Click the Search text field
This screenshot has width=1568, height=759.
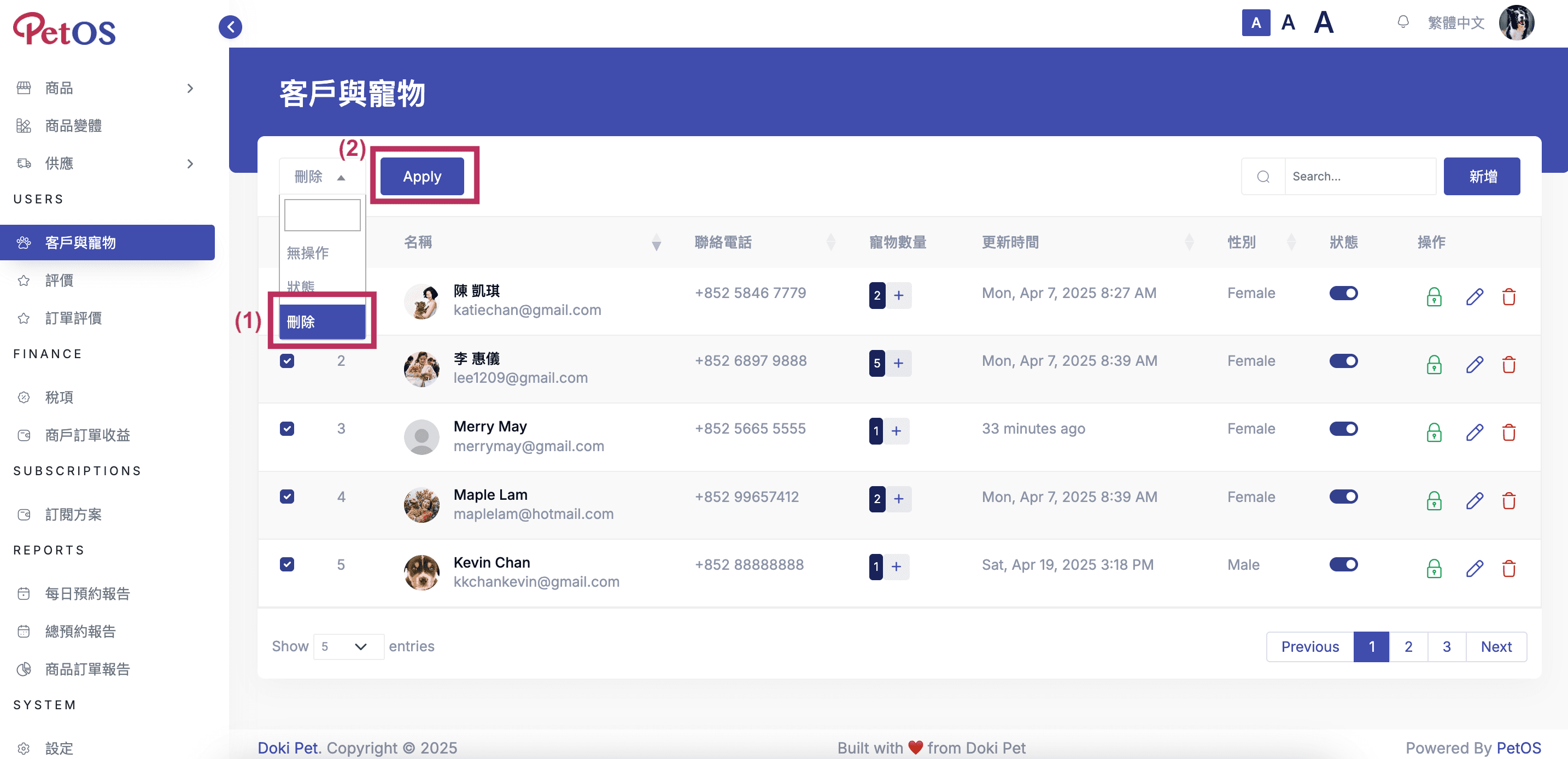coord(1359,177)
